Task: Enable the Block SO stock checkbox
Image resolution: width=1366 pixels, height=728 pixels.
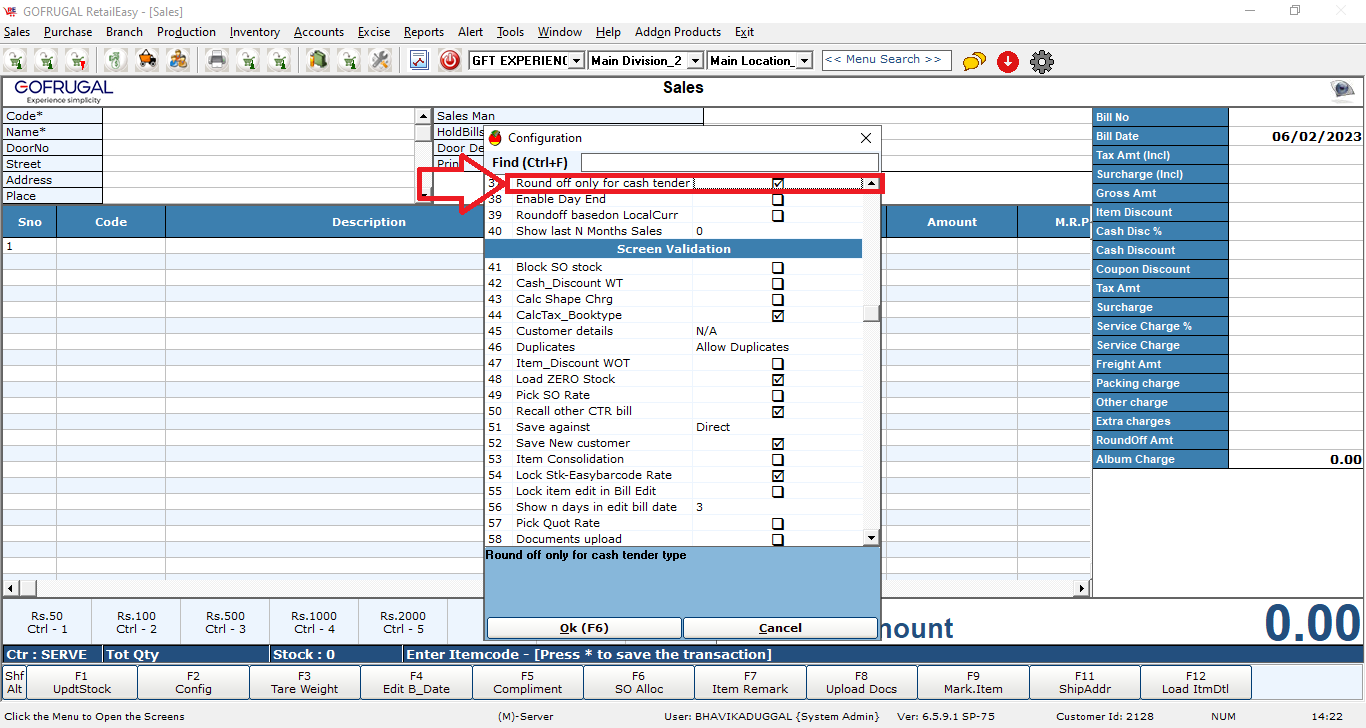Action: [778, 268]
